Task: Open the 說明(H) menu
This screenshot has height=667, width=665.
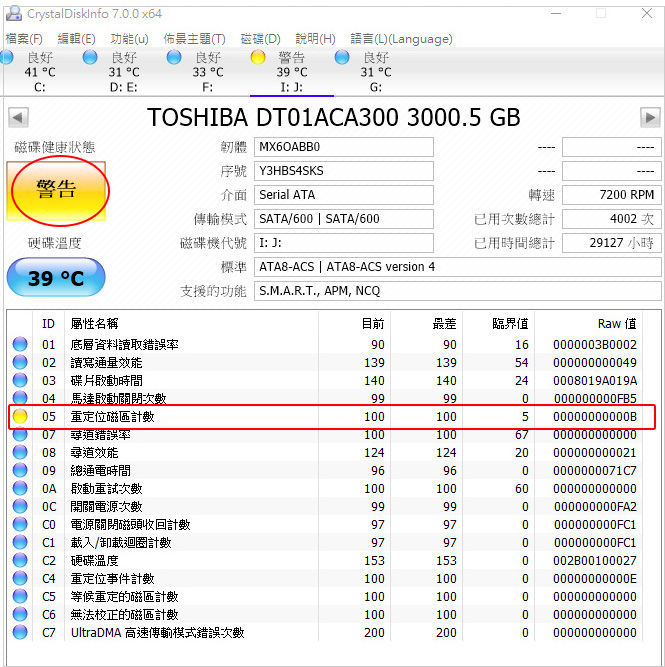Action: [x=315, y=39]
